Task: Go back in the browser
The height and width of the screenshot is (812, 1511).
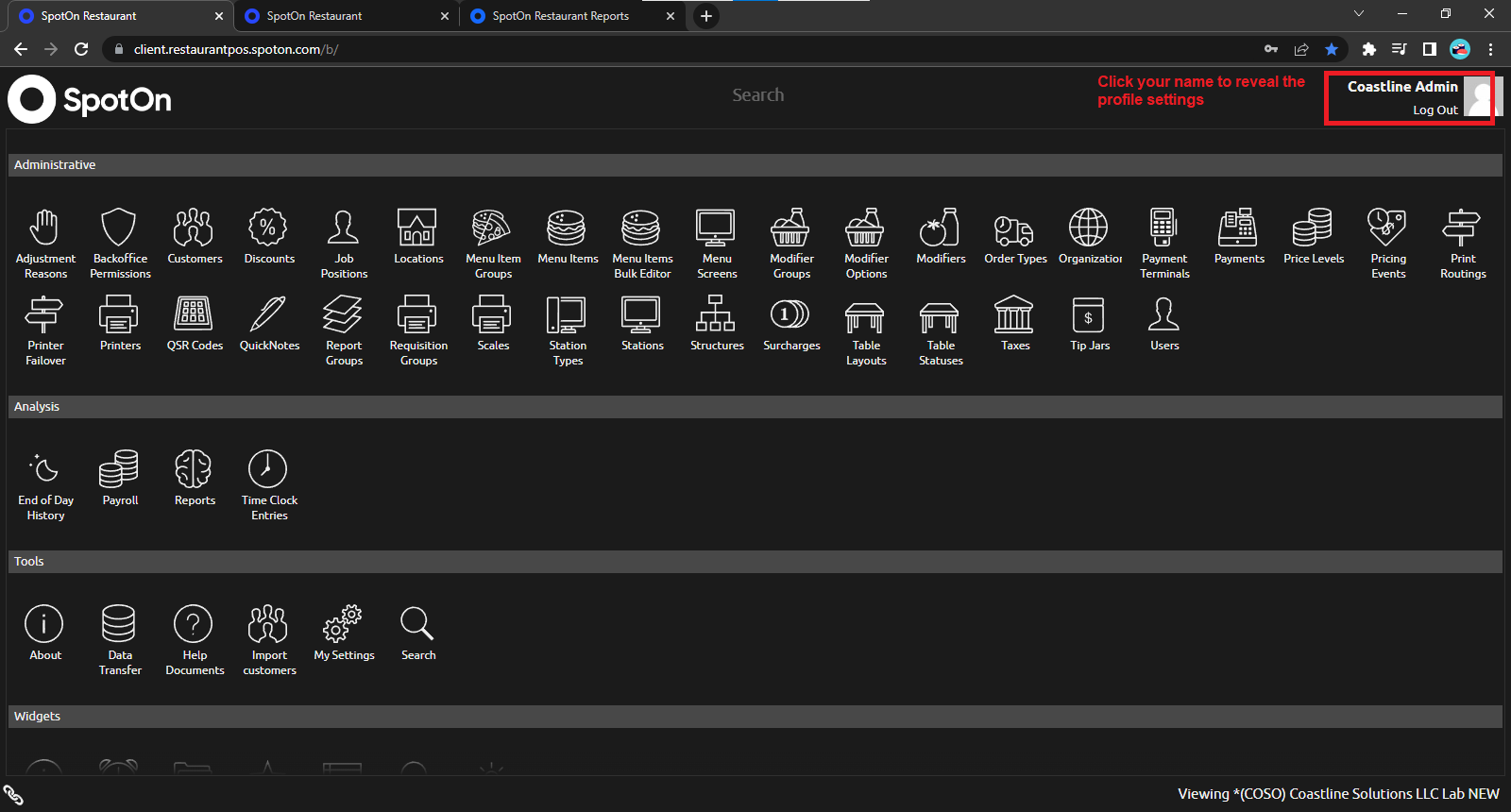Action: pyautogui.click(x=21, y=49)
